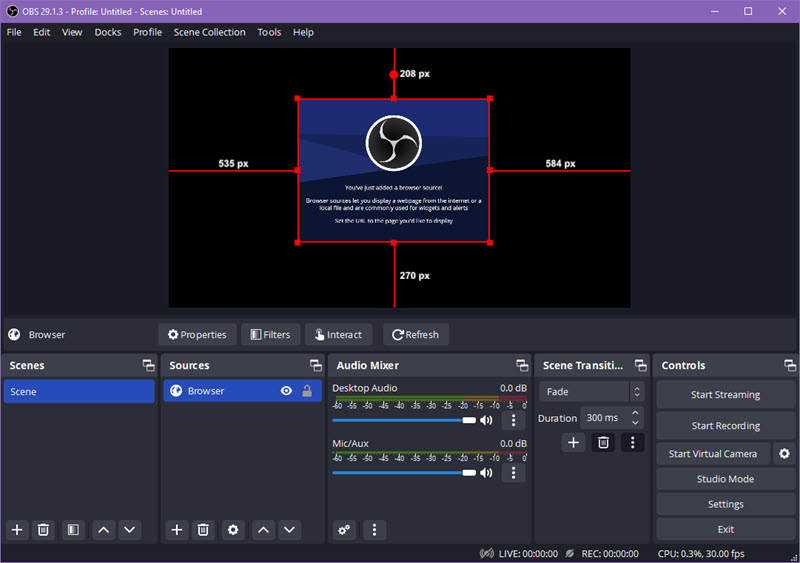Screen dimensions: 800x563
Task: Remove selected source with trash icon
Action: (203, 530)
